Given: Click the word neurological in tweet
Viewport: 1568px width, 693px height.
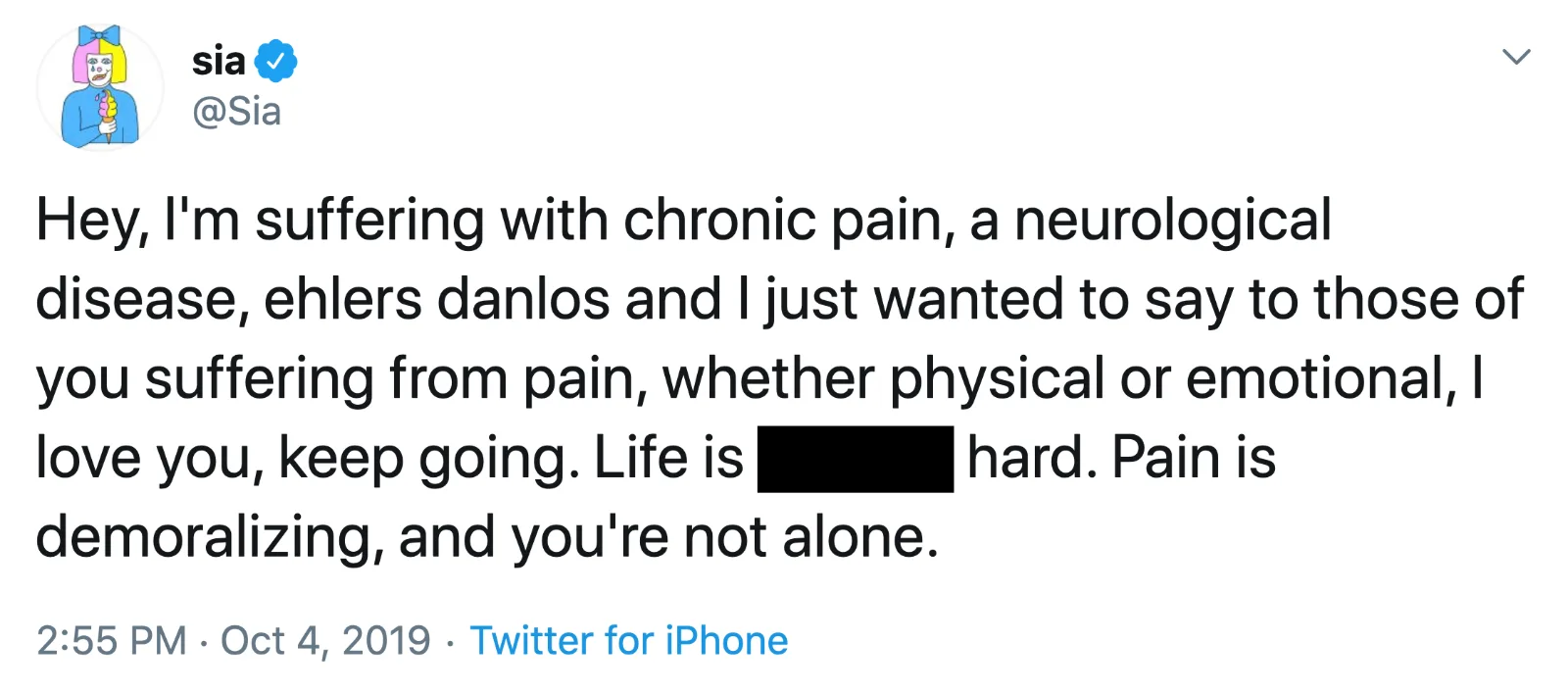Looking at the screenshot, I should [x=1173, y=222].
